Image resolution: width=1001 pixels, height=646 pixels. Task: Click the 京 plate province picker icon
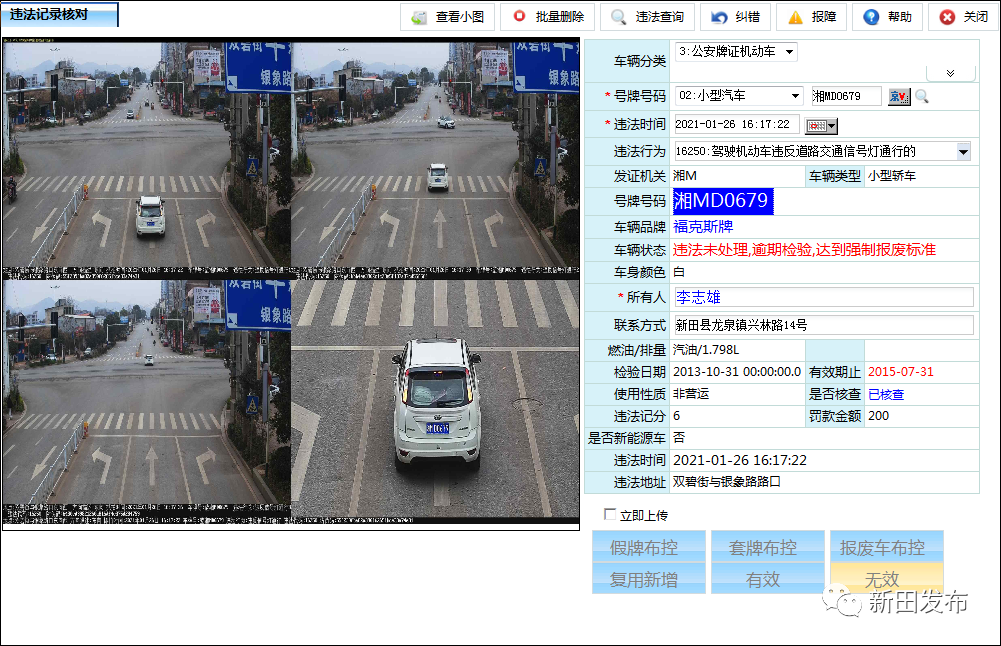tap(899, 96)
